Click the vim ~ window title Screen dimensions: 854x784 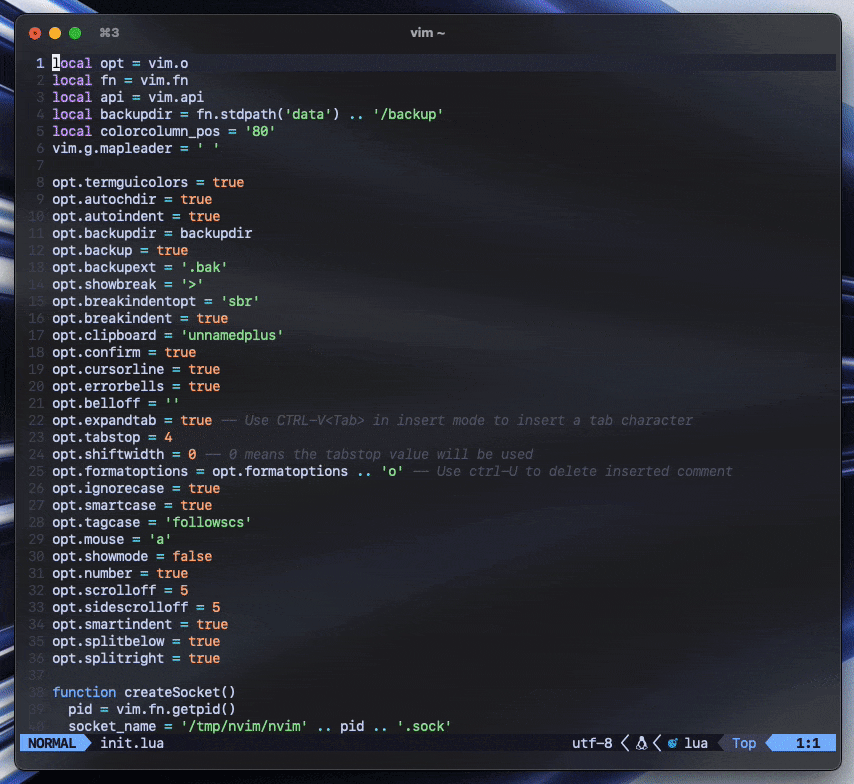coord(428,32)
